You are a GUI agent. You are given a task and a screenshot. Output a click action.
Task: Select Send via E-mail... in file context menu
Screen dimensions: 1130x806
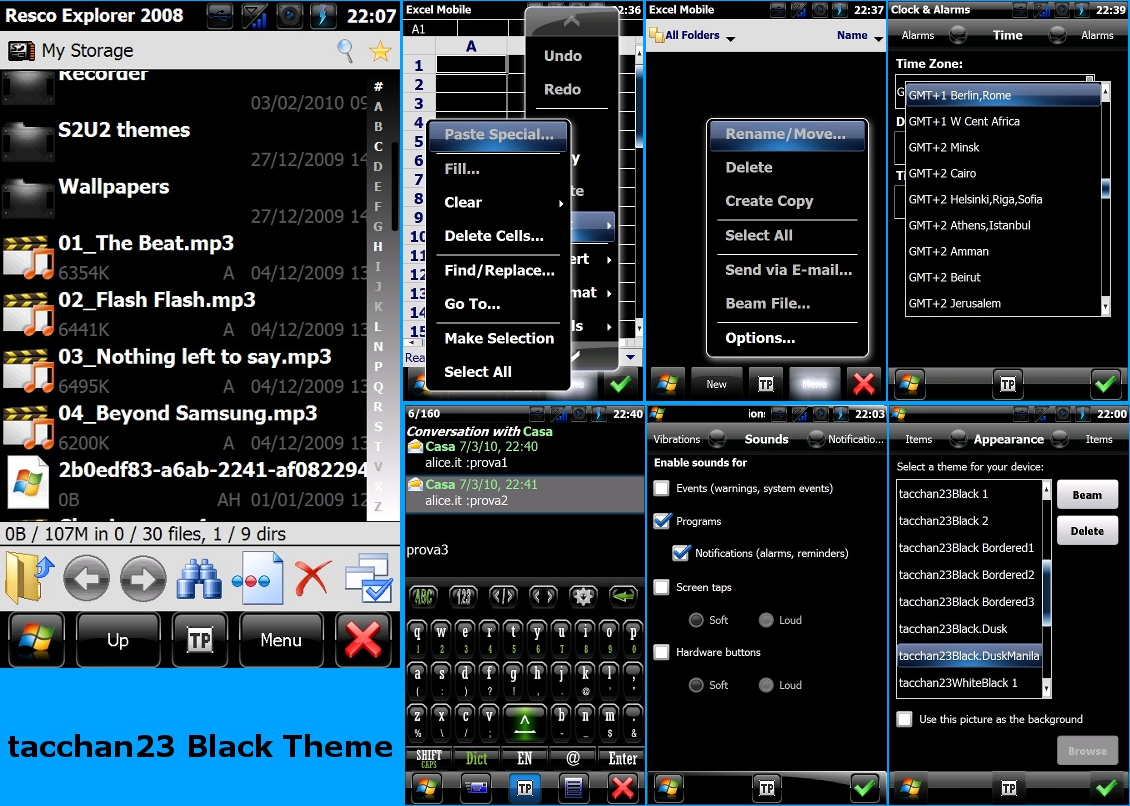788,270
